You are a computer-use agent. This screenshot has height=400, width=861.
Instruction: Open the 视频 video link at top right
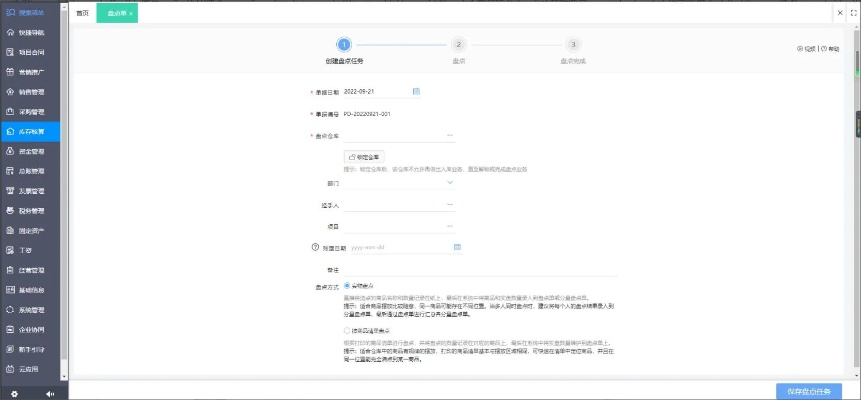(x=807, y=48)
